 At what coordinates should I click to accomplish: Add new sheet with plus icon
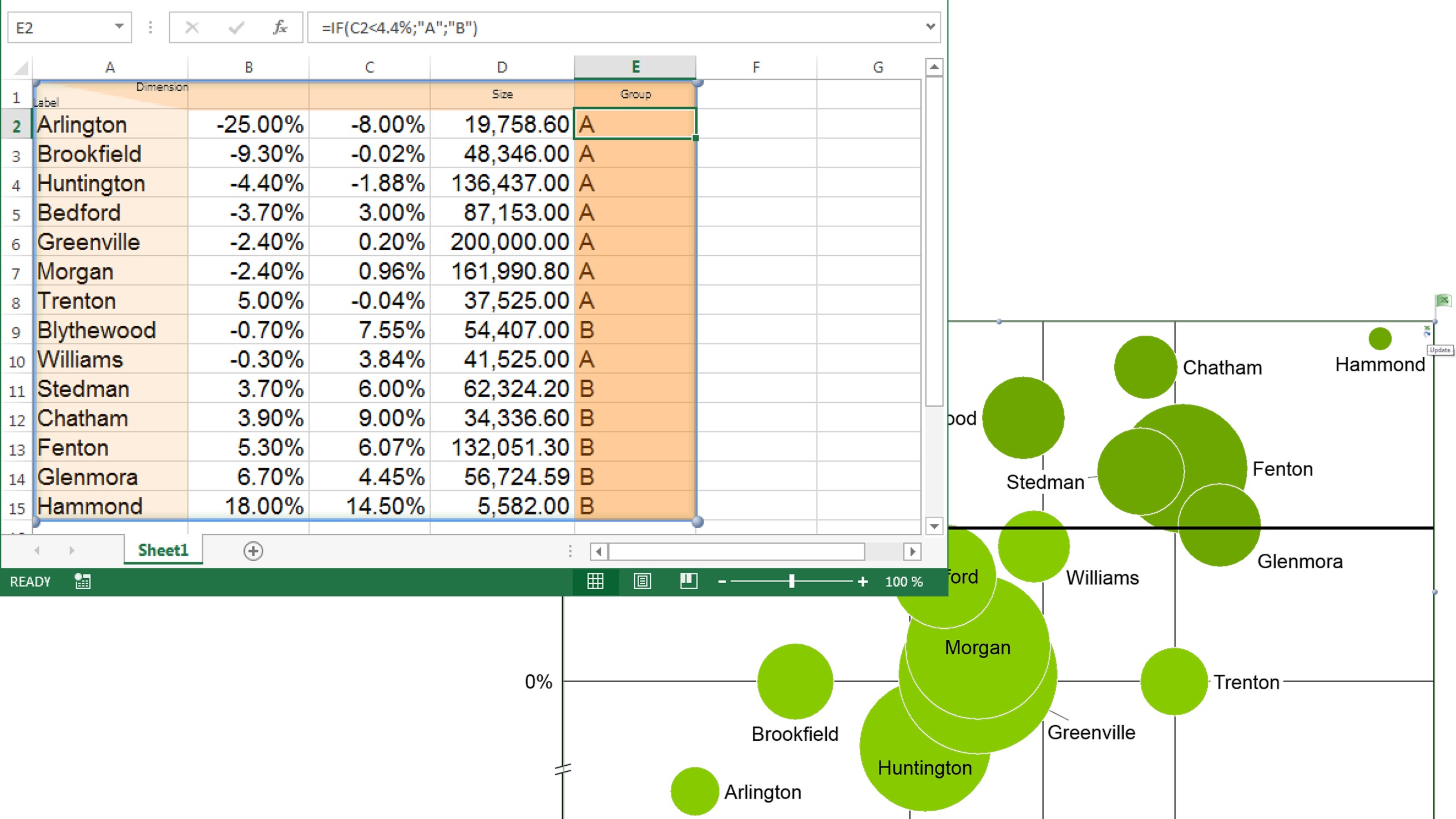coord(253,550)
